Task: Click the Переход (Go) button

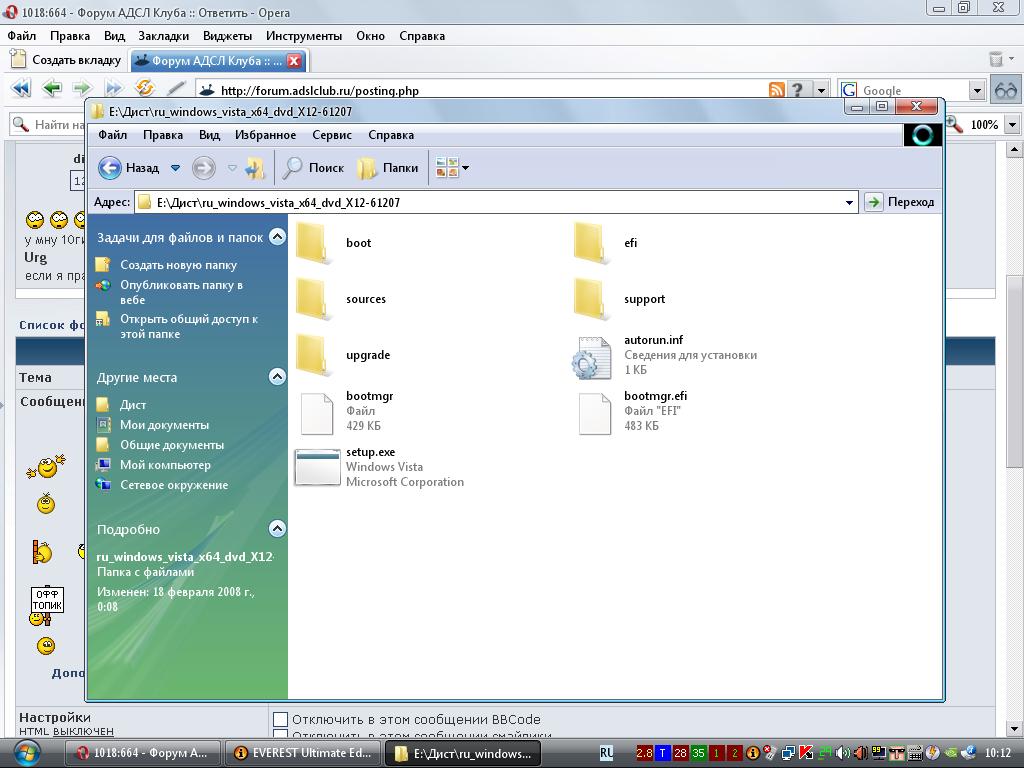Action: 899,202
